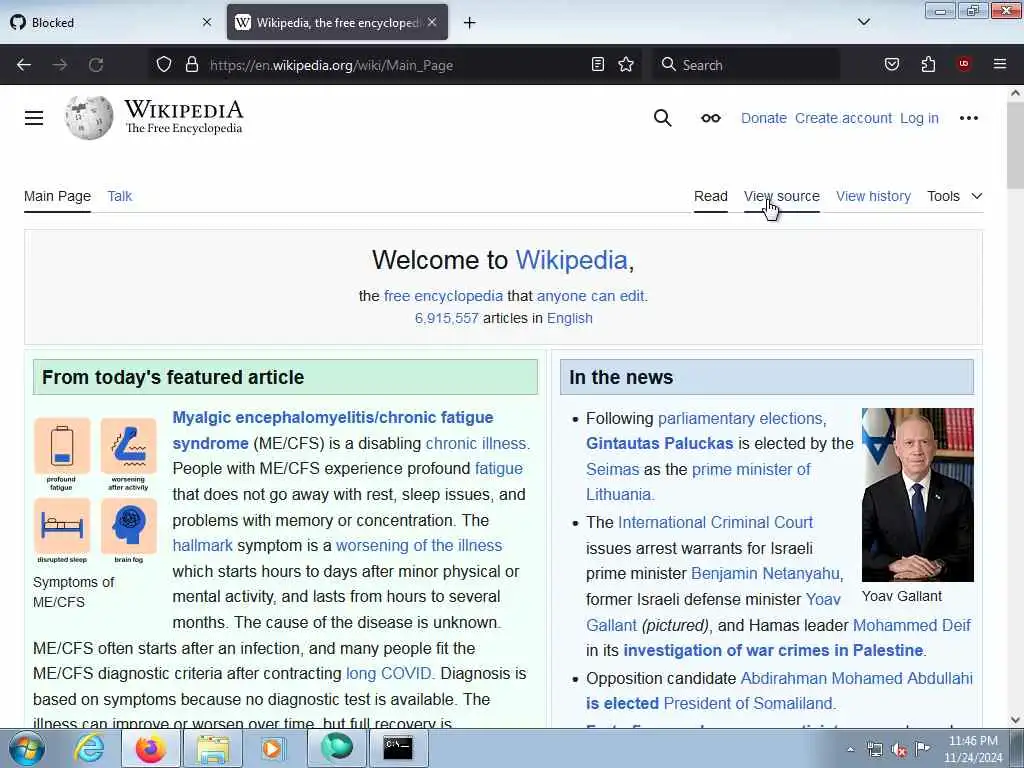1024x768 pixels.
Task: Open the Talk page tab
Action: pos(120,196)
